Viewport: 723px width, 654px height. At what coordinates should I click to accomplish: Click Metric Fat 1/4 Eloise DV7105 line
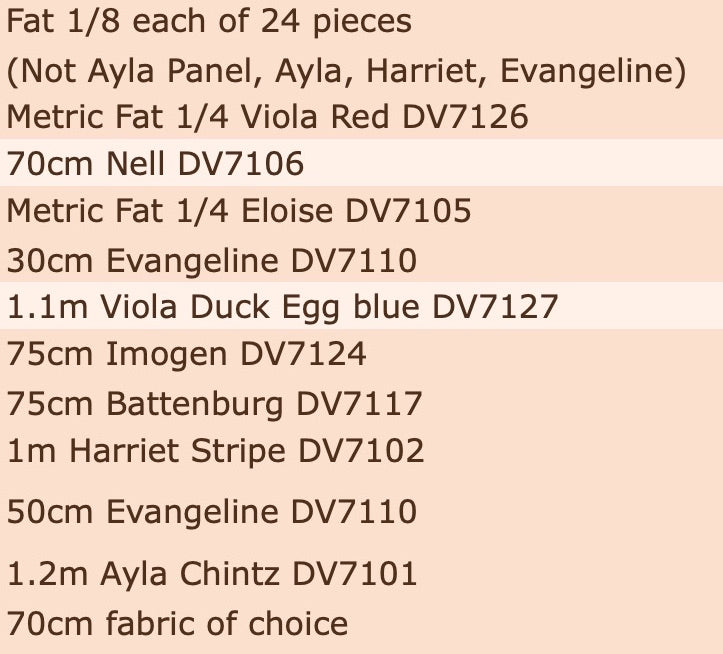[x=239, y=211]
